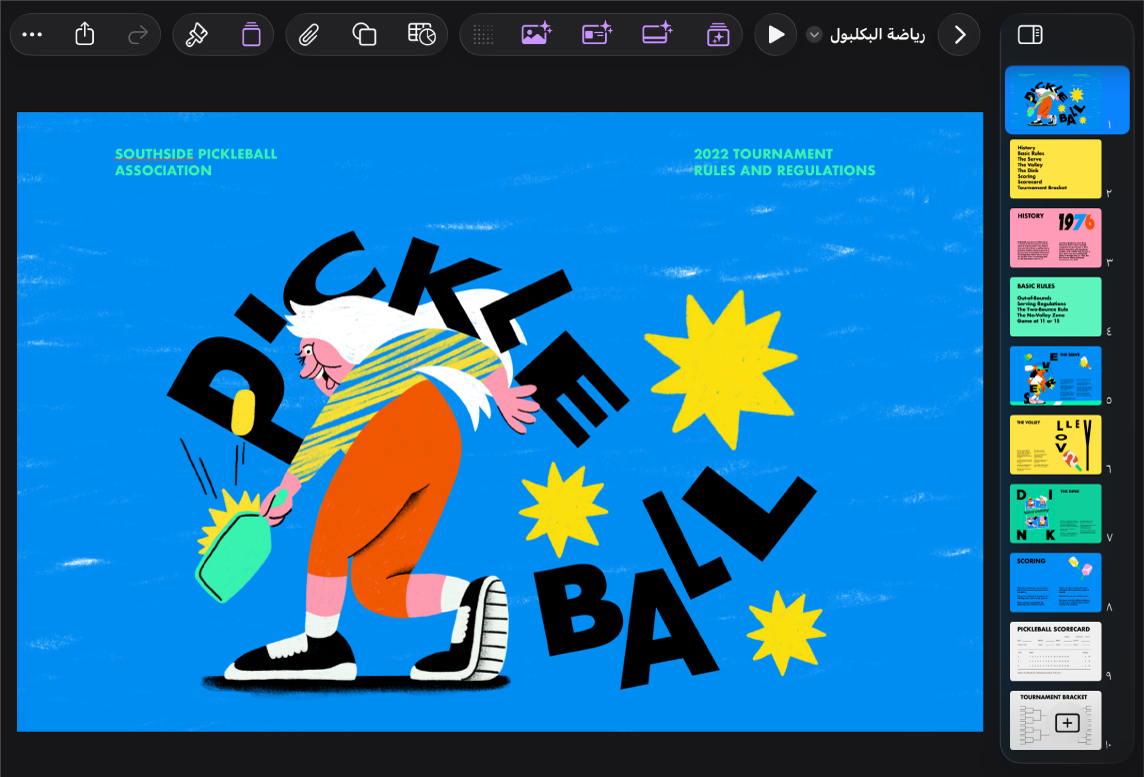
Task: Open the Pickleball Scorecard slide thumbnail
Action: (x=1055, y=652)
